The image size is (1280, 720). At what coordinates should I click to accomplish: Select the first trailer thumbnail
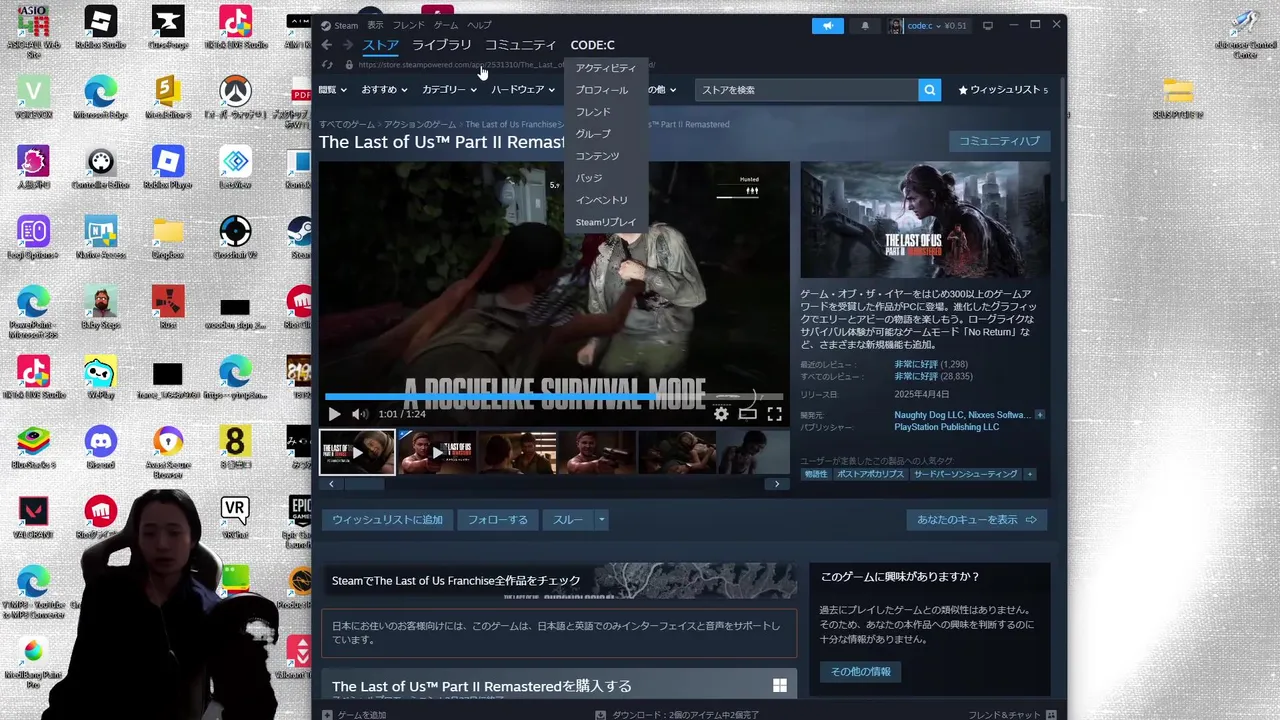[357, 453]
